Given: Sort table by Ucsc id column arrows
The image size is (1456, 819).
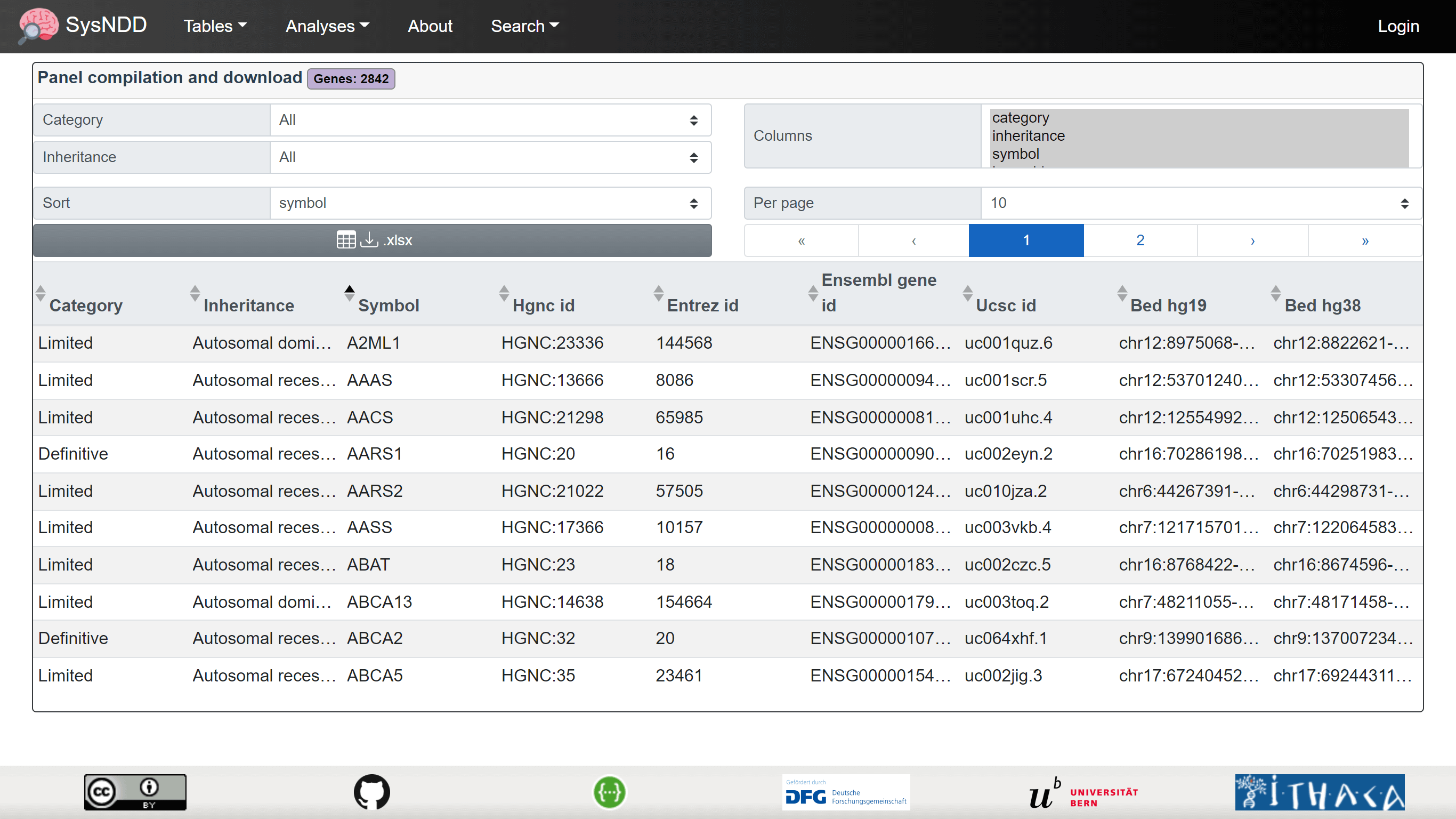Looking at the screenshot, I should pos(968,293).
